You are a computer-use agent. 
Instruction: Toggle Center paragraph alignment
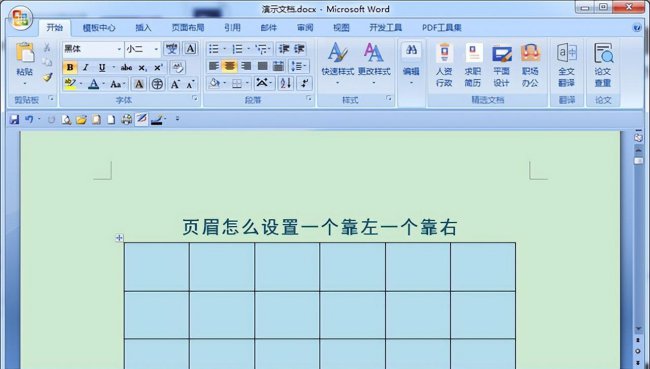point(229,66)
